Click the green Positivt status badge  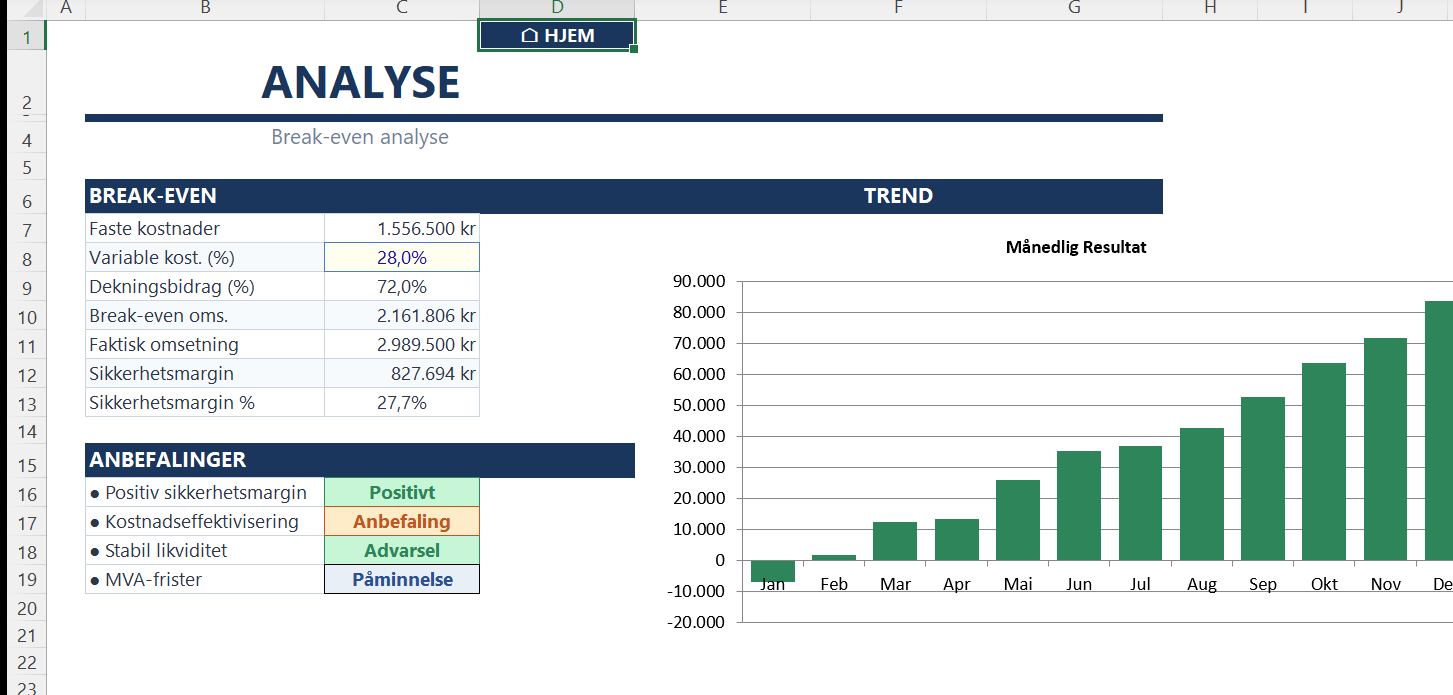[402, 493]
